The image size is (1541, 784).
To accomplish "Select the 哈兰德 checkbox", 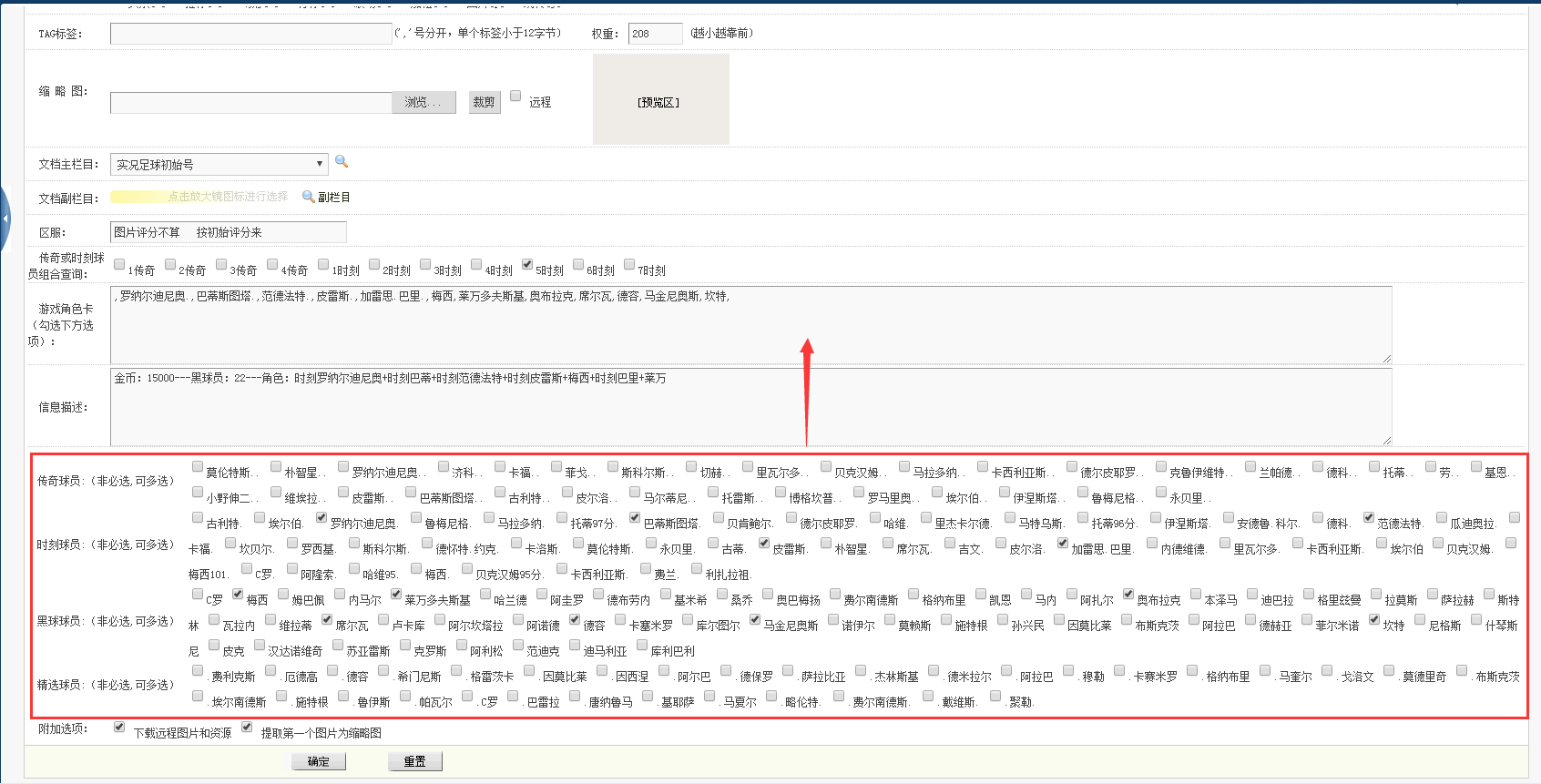I will (485, 594).
